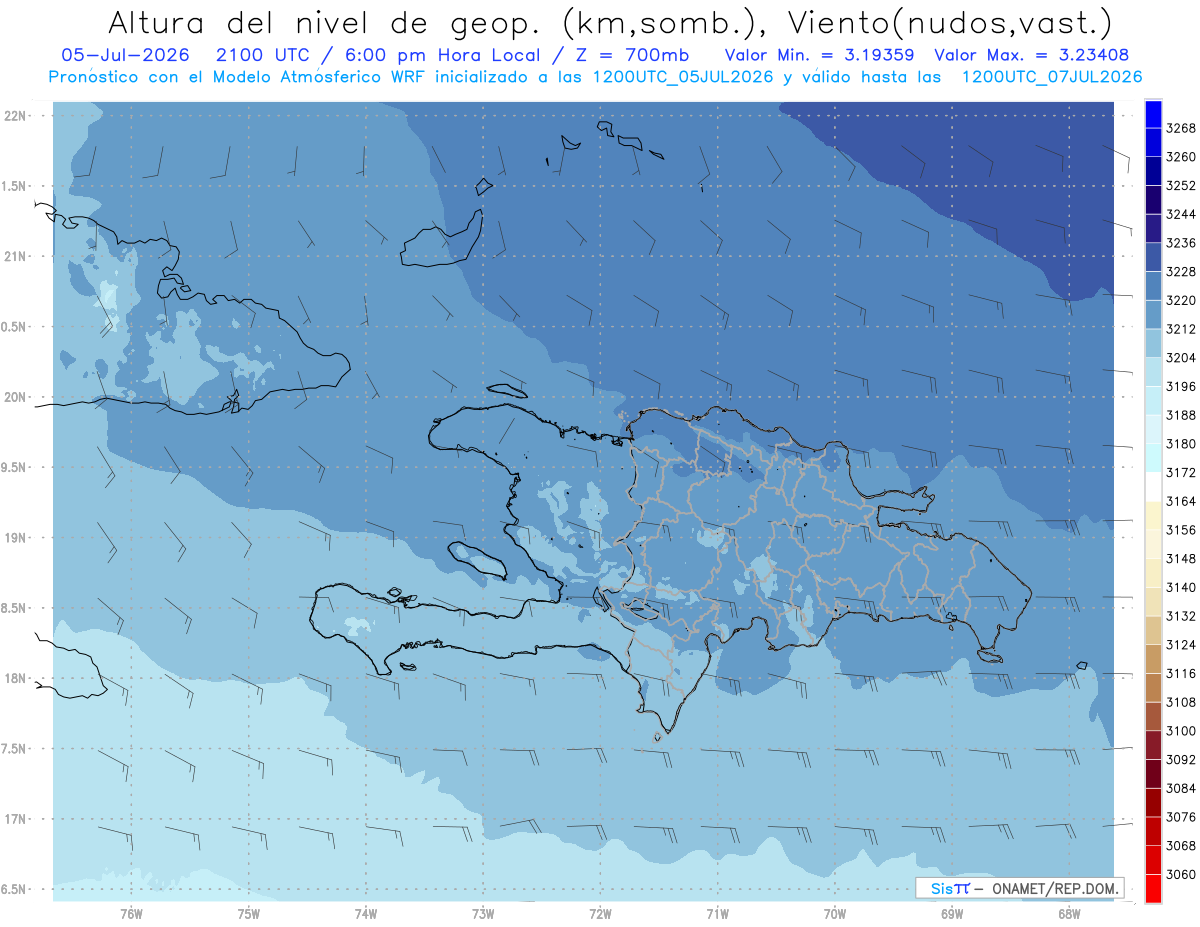Image resolution: width=1200 pixels, height=927 pixels.
Task: Click the '7.5N' latitude tick label
Action: 14,749
